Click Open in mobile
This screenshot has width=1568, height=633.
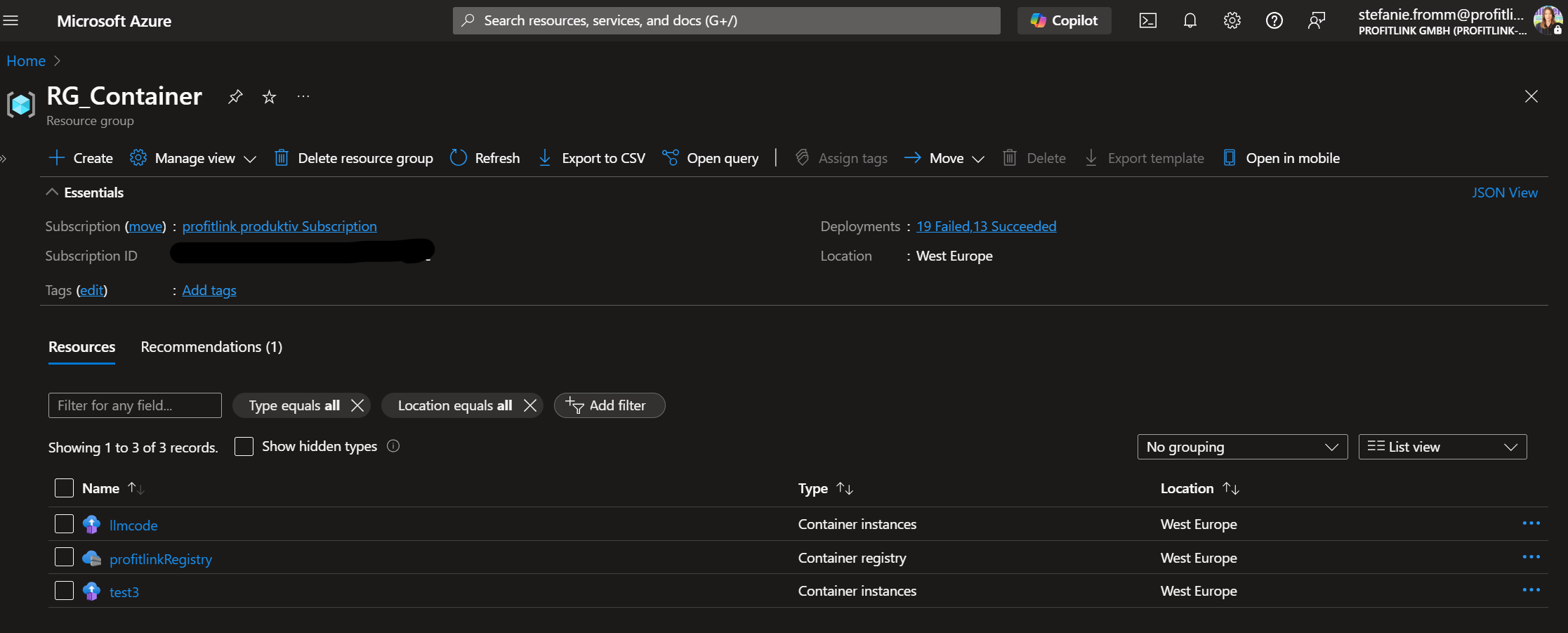(x=1282, y=158)
